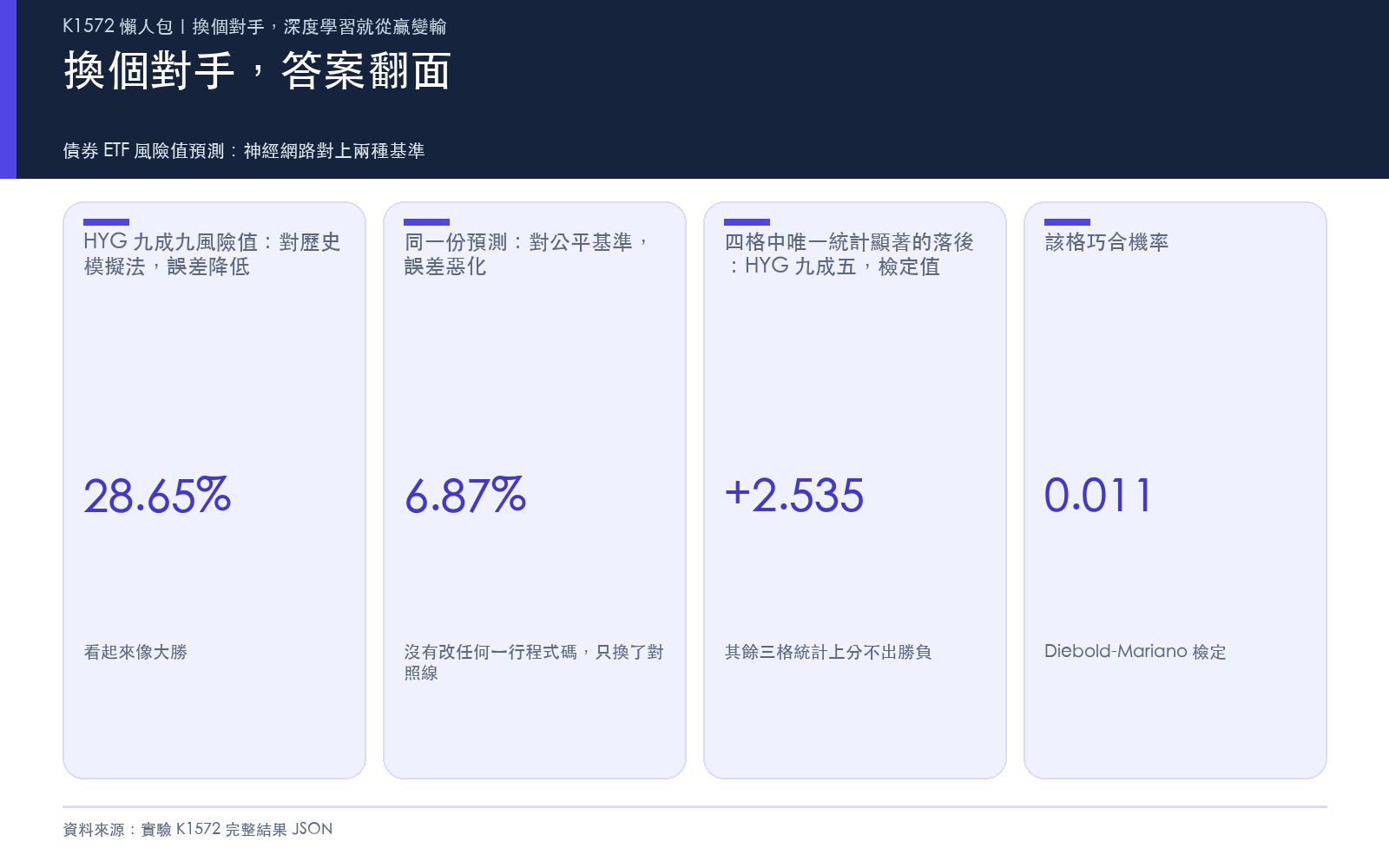Click the subtitle 債券 ETF 風險值預測
1389x868 pixels.
pyautogui.click(x=144, y=151)
